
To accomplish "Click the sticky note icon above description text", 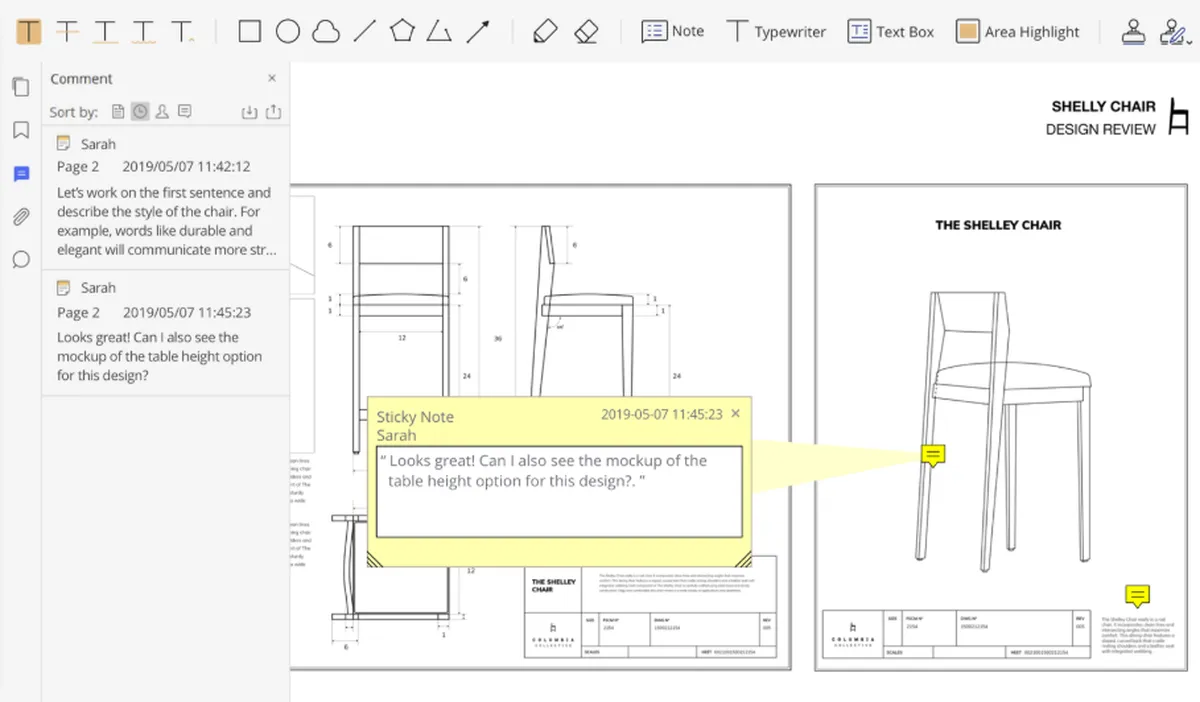I will point(1137,596).
